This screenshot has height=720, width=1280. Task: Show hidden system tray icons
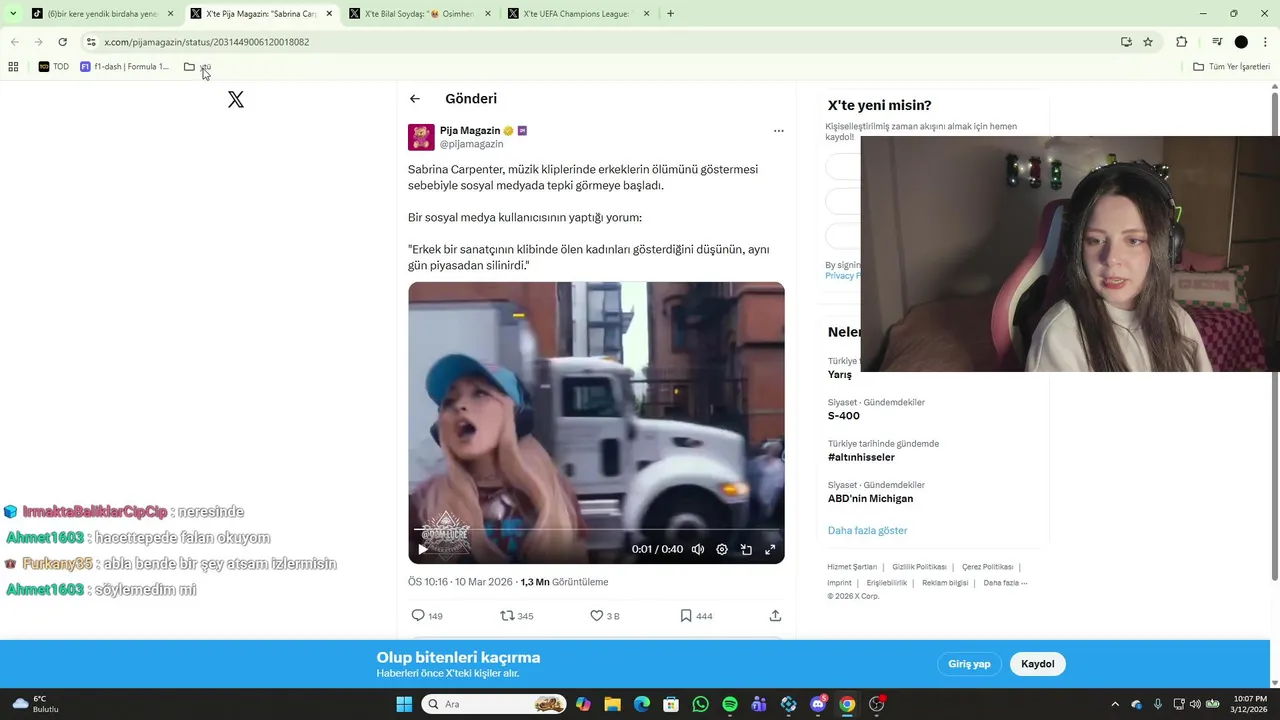(x=1115, y=704)
